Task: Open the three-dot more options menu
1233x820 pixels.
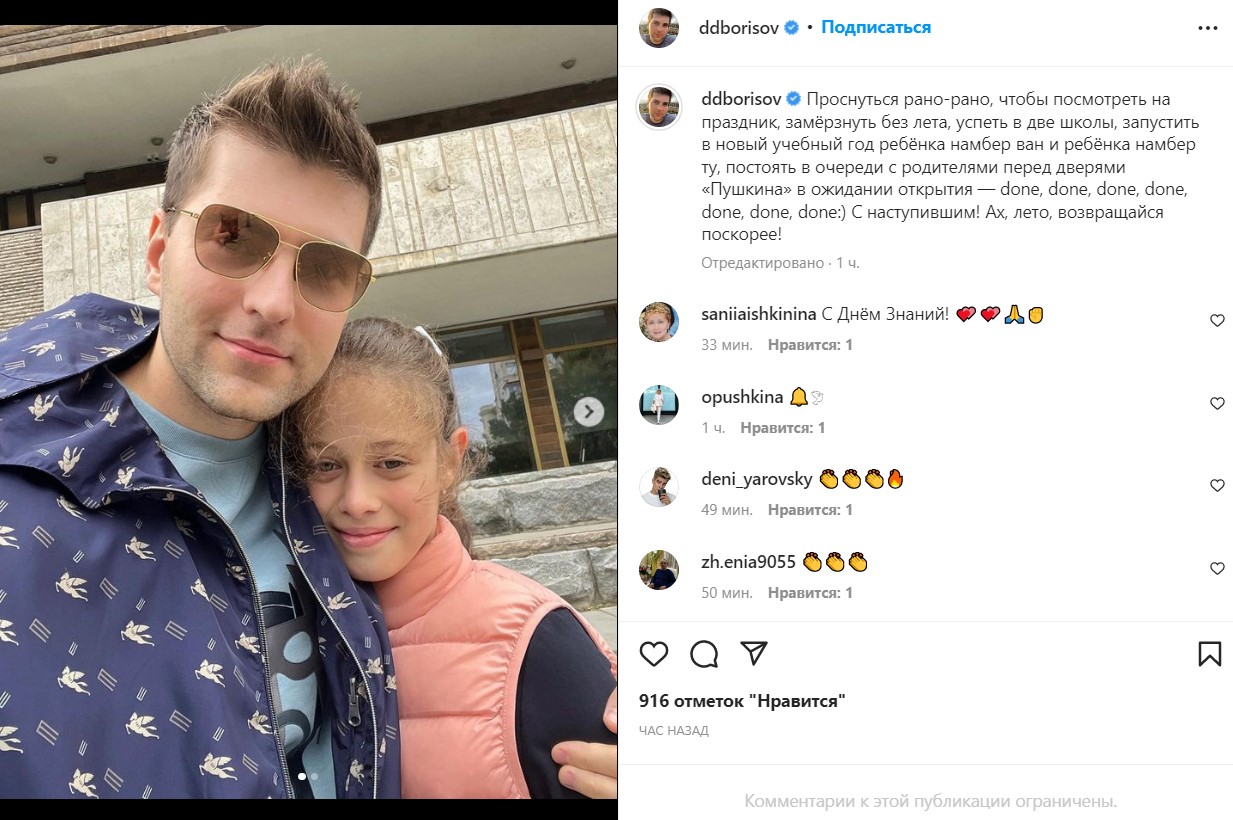Action: (x=1208, y=28)
